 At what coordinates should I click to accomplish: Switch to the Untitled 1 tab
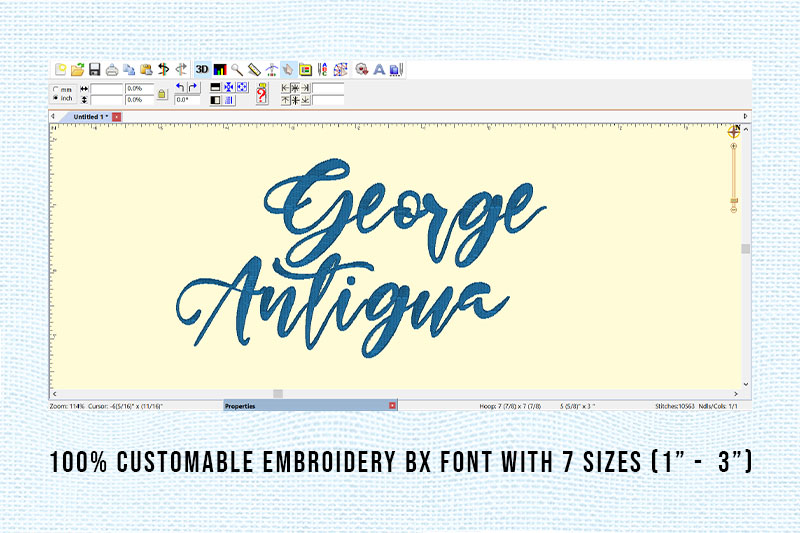(x=91, y=117)
